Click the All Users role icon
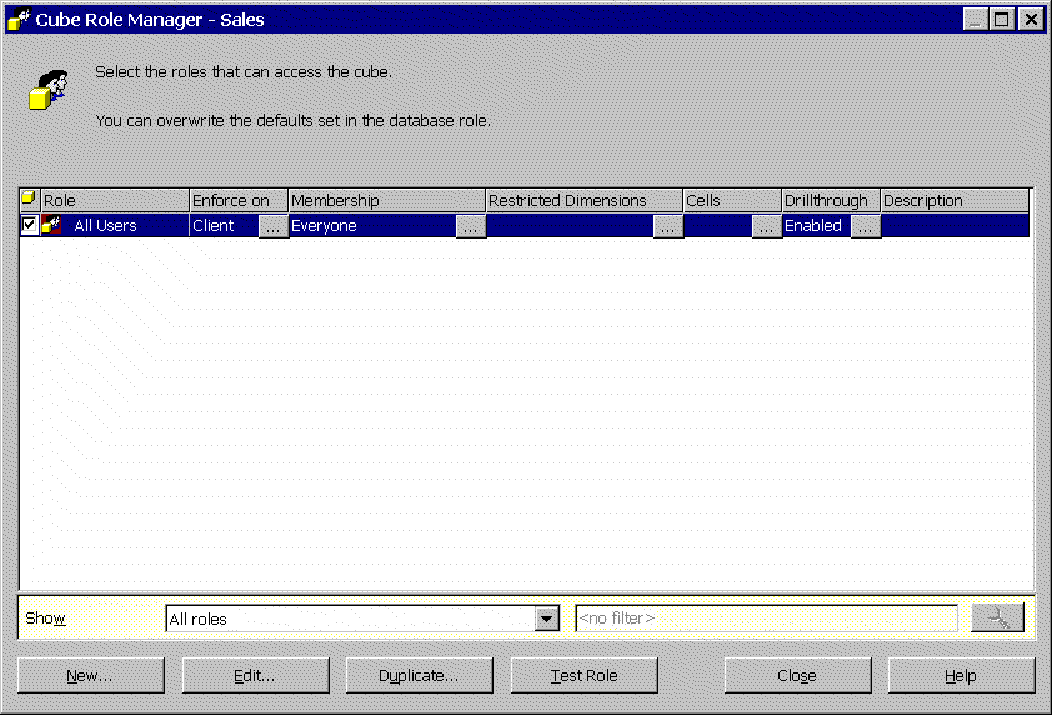The width and height of the screenshot is (1053, 716). coord(51,225)
